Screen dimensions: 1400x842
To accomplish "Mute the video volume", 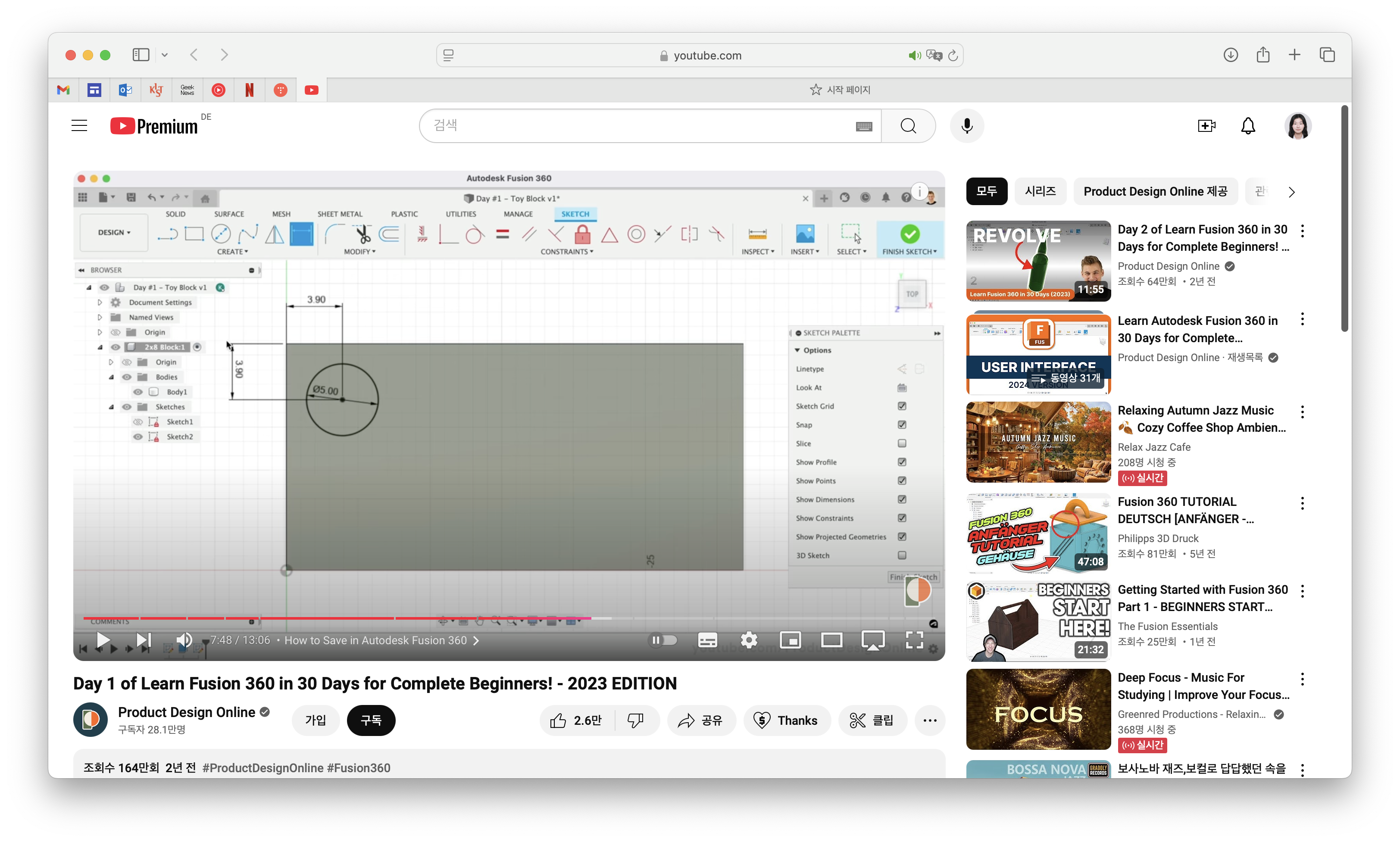I will coord(184,640).
